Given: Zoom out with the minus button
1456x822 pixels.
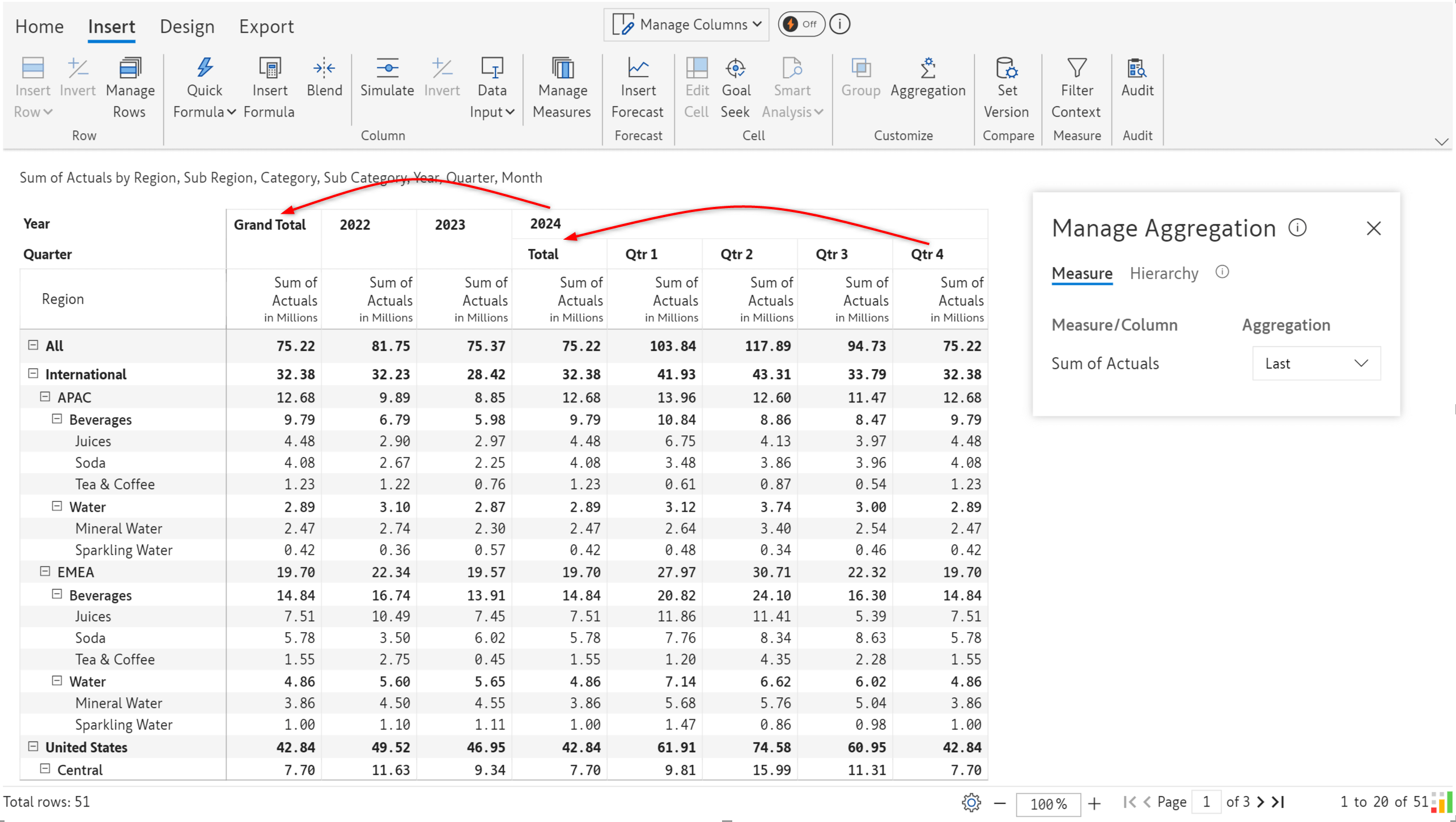Looking at the screenshot, I should point(1000,803).
